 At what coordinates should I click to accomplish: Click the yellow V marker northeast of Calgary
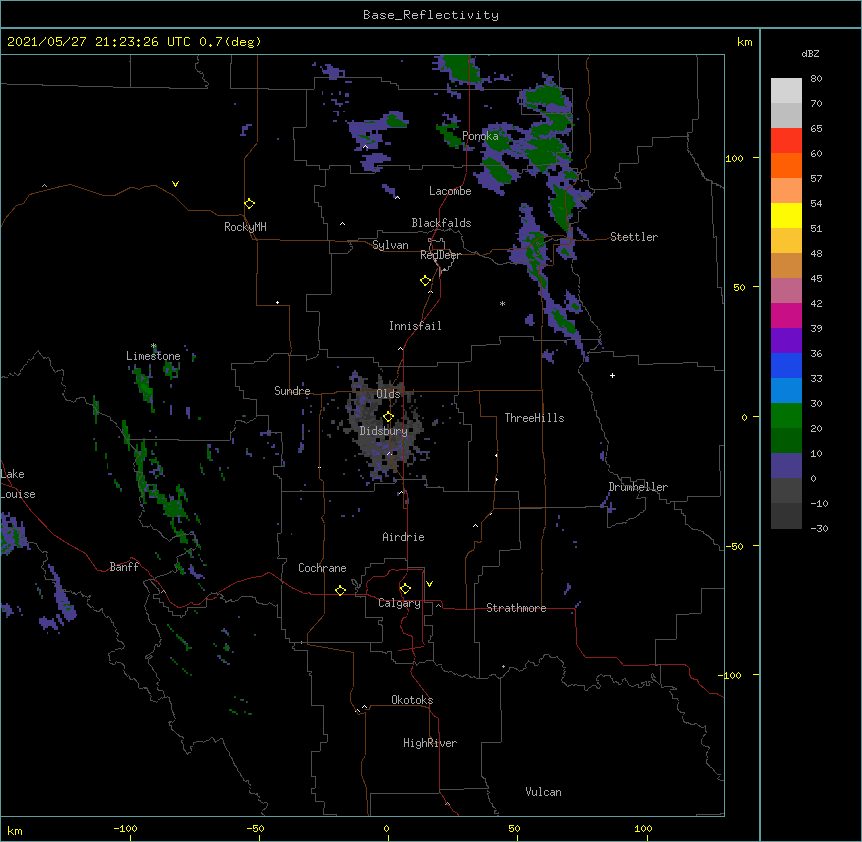coord(429,584)
